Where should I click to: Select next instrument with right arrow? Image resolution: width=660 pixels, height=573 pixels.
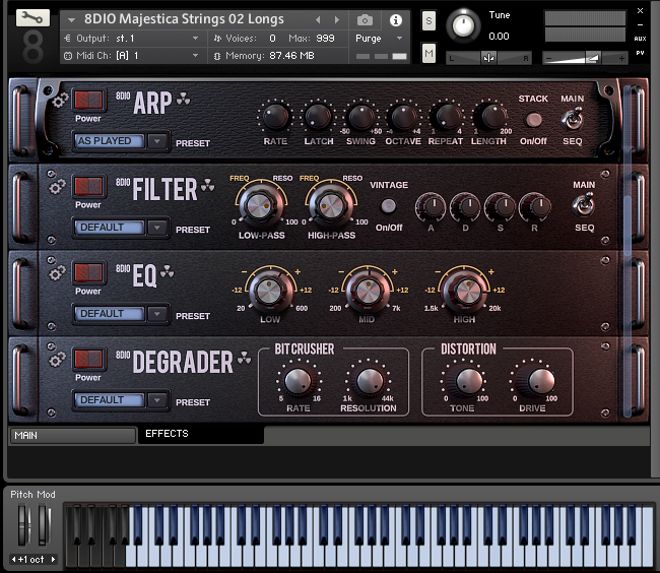point(337,20)
